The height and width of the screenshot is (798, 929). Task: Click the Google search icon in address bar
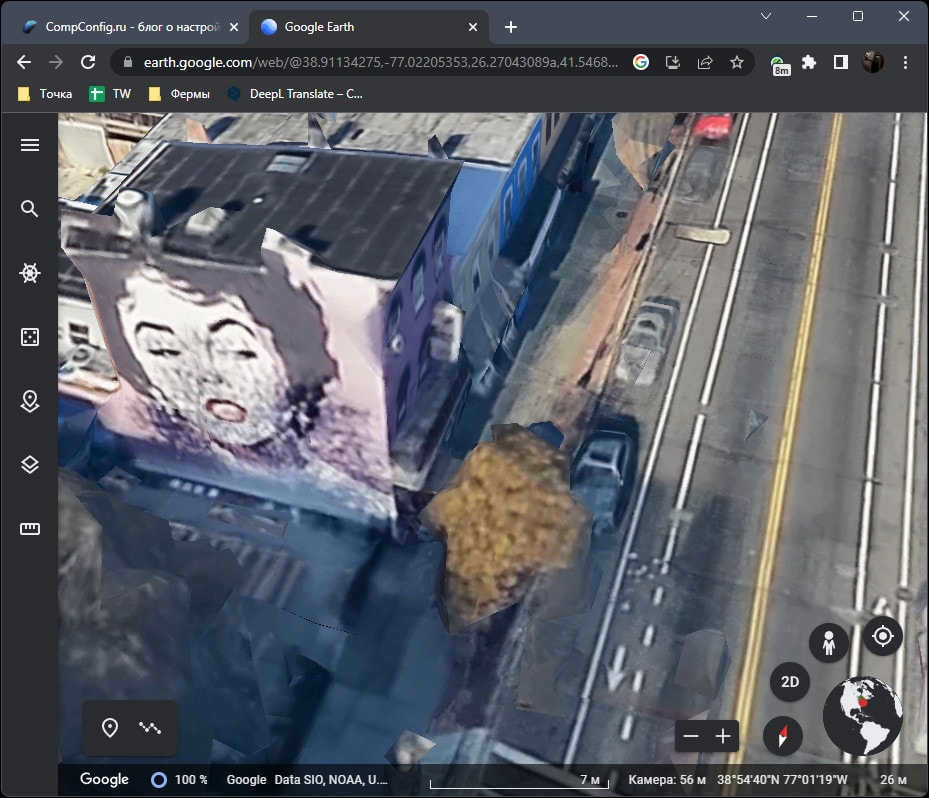pos(641,62)
